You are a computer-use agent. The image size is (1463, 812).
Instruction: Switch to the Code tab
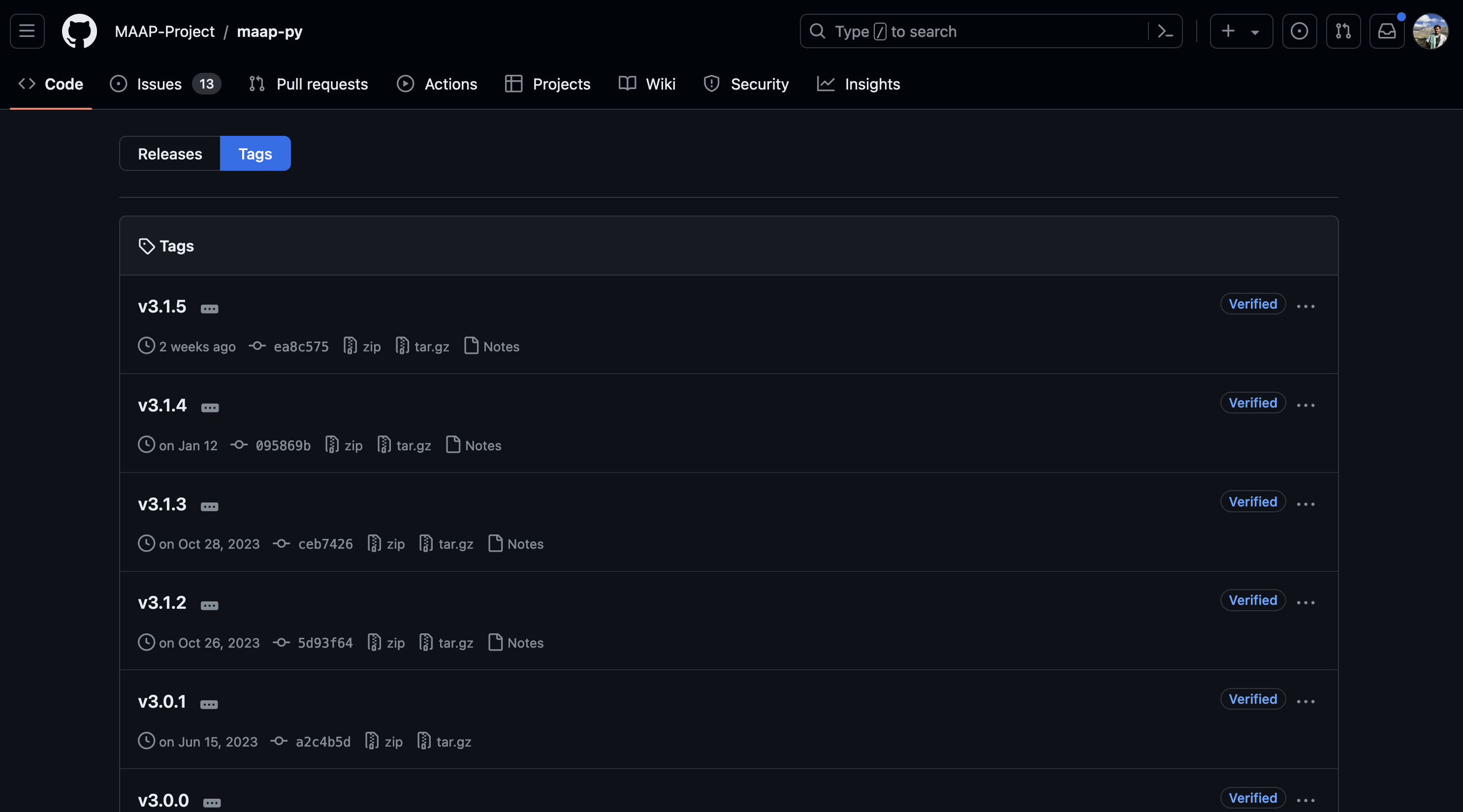coord(51,84)
